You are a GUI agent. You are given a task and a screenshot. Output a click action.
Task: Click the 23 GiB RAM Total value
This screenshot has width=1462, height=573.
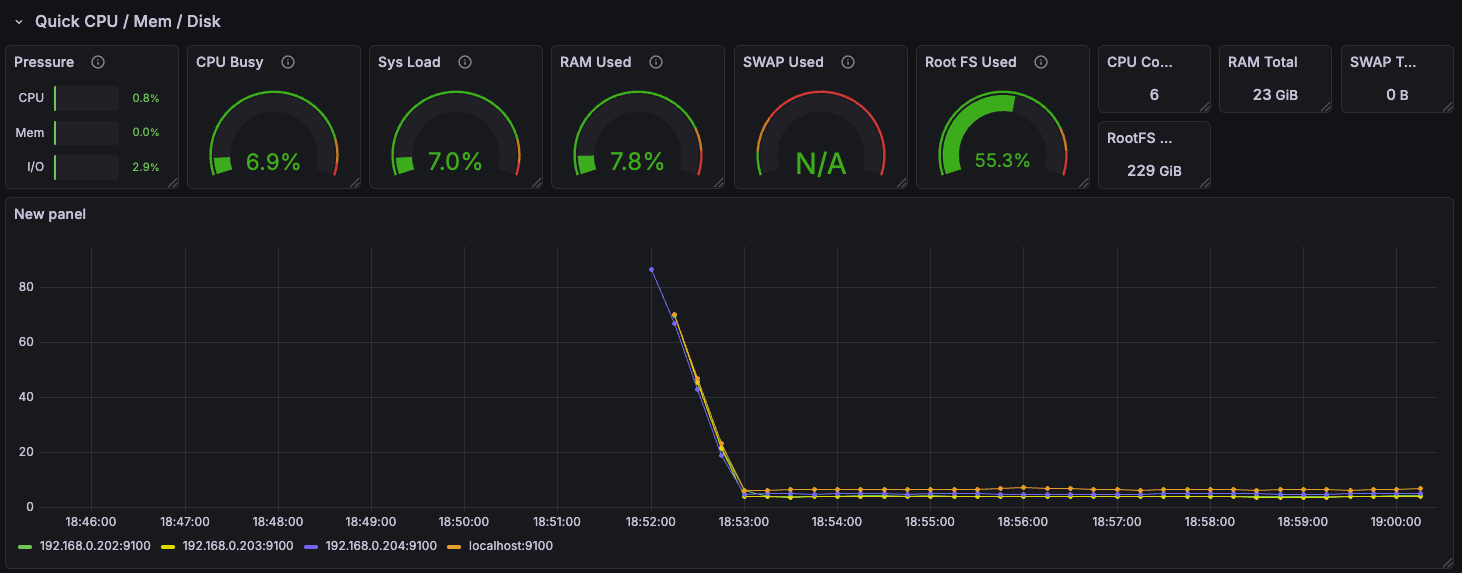1275,94
